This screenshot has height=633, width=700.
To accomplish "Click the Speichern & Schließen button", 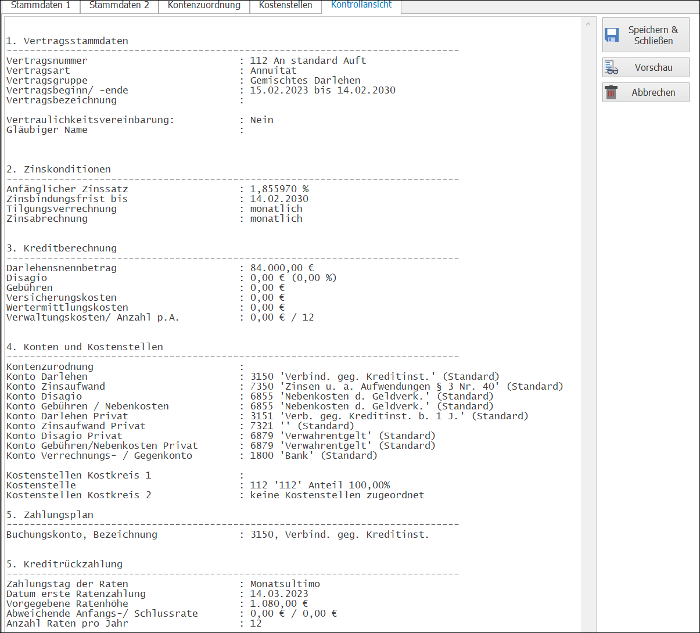I will (646, 35).
